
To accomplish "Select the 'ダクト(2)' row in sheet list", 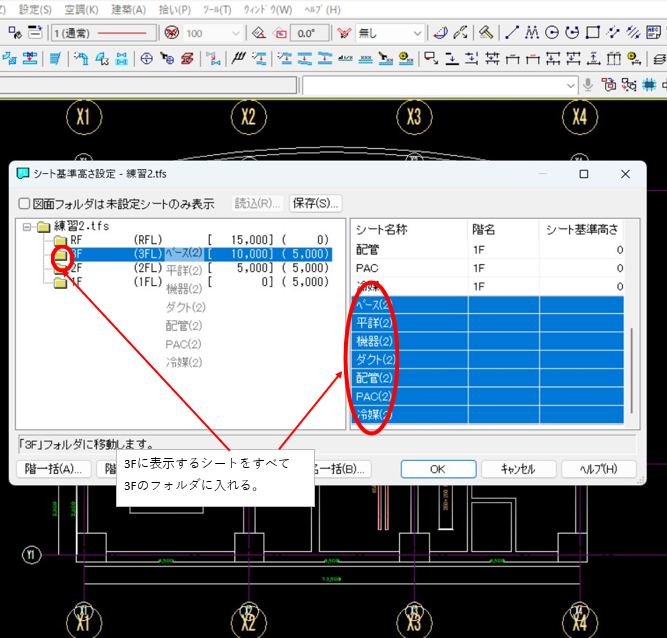I will (487, 359).
